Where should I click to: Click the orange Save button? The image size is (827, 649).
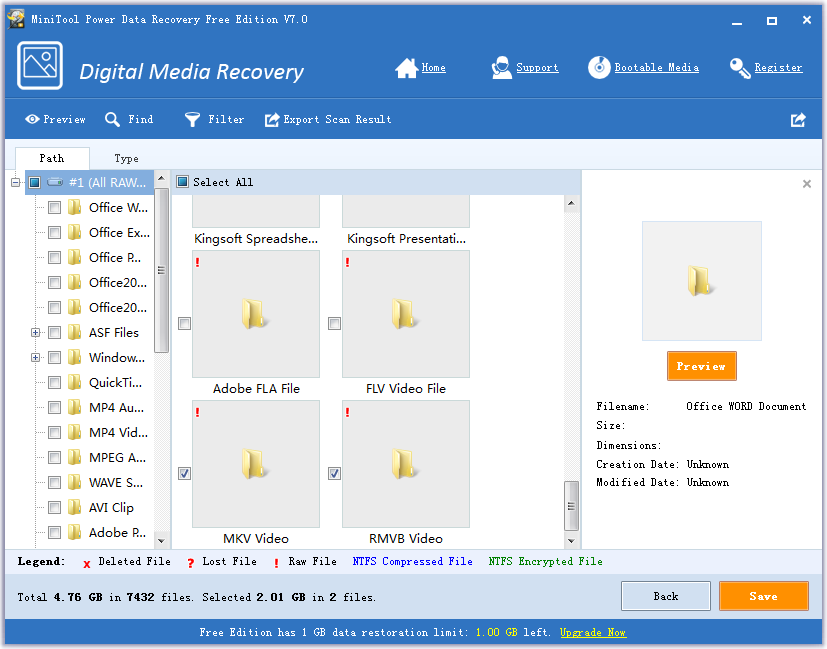pyautogui.click(x=763, y=596)
